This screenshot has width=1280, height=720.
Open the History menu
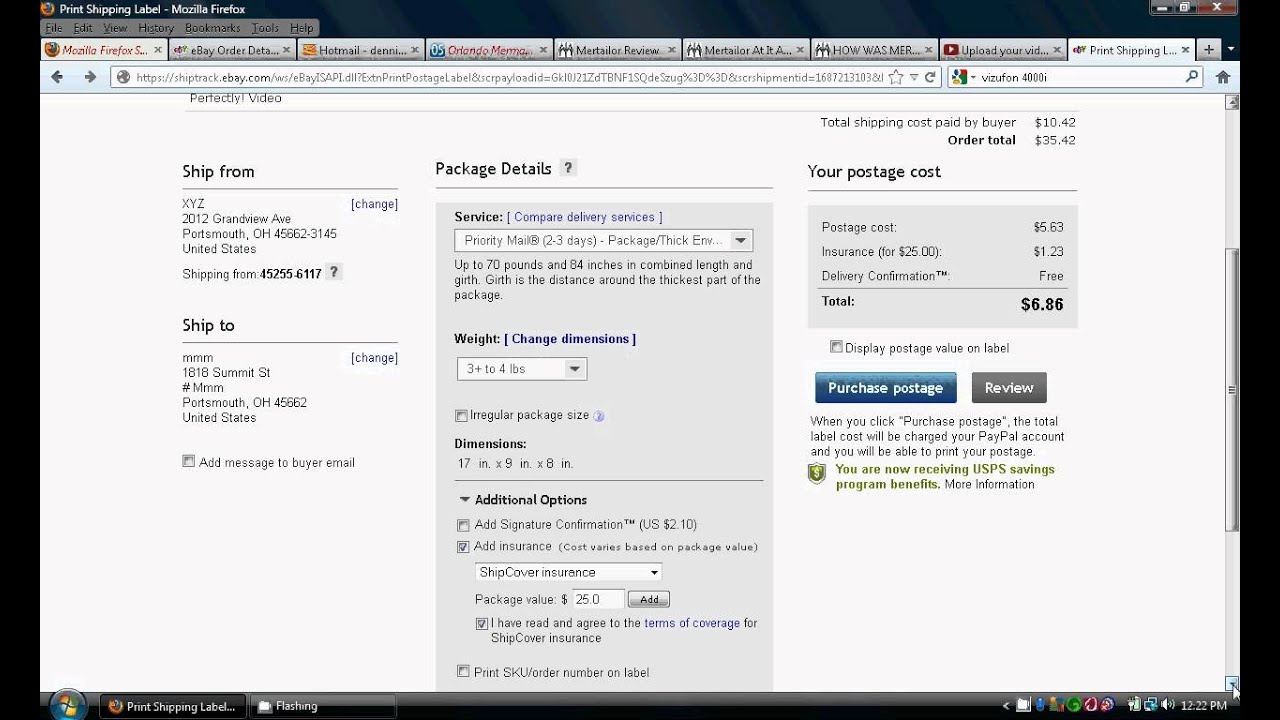pos(156,28)
